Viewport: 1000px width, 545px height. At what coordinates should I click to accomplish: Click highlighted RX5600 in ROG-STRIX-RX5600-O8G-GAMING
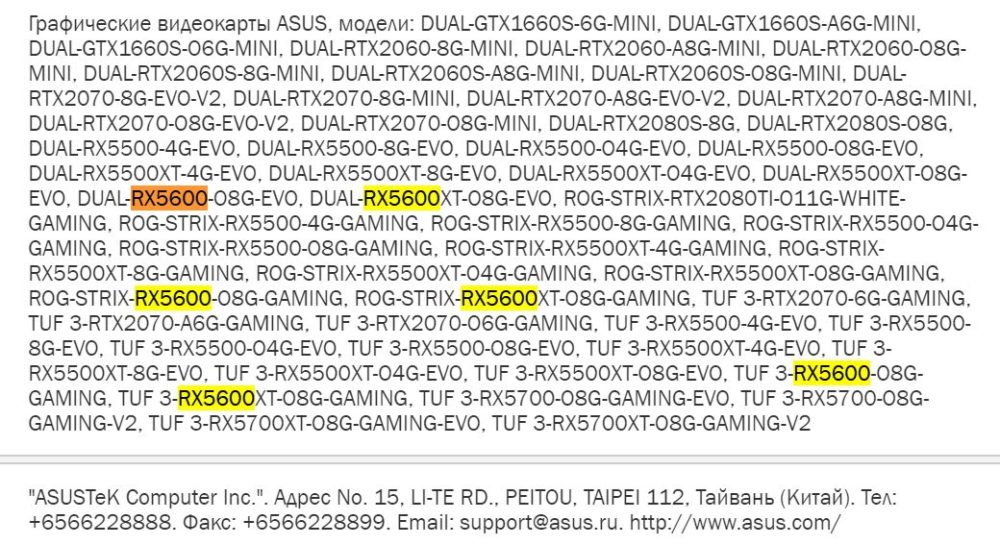(173, 298)
